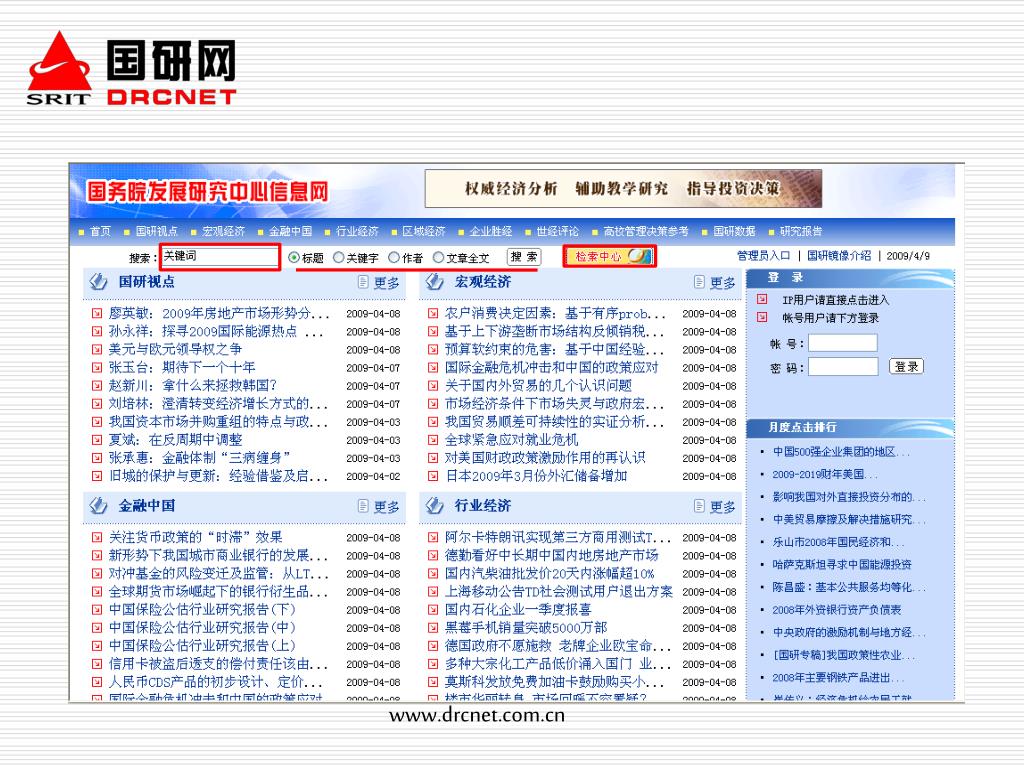Click the document icon beside 国研视点 更多
This screenshot has width=1024, height=768.
pos(363,282)
